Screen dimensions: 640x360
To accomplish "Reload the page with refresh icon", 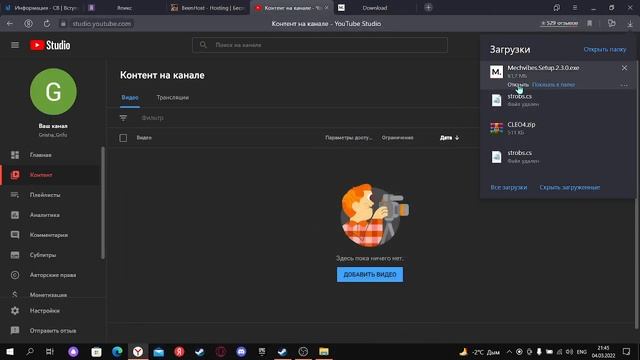I will (47, 24).
